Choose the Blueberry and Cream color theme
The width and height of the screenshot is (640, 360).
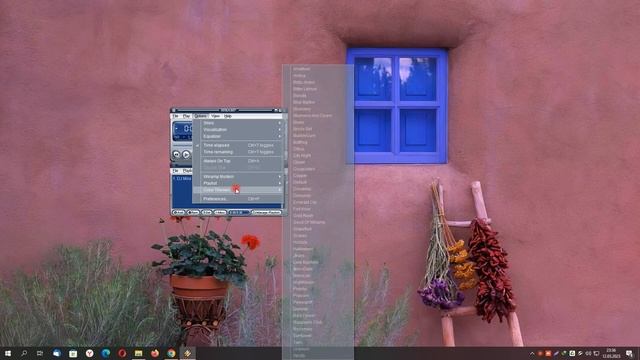318,116
